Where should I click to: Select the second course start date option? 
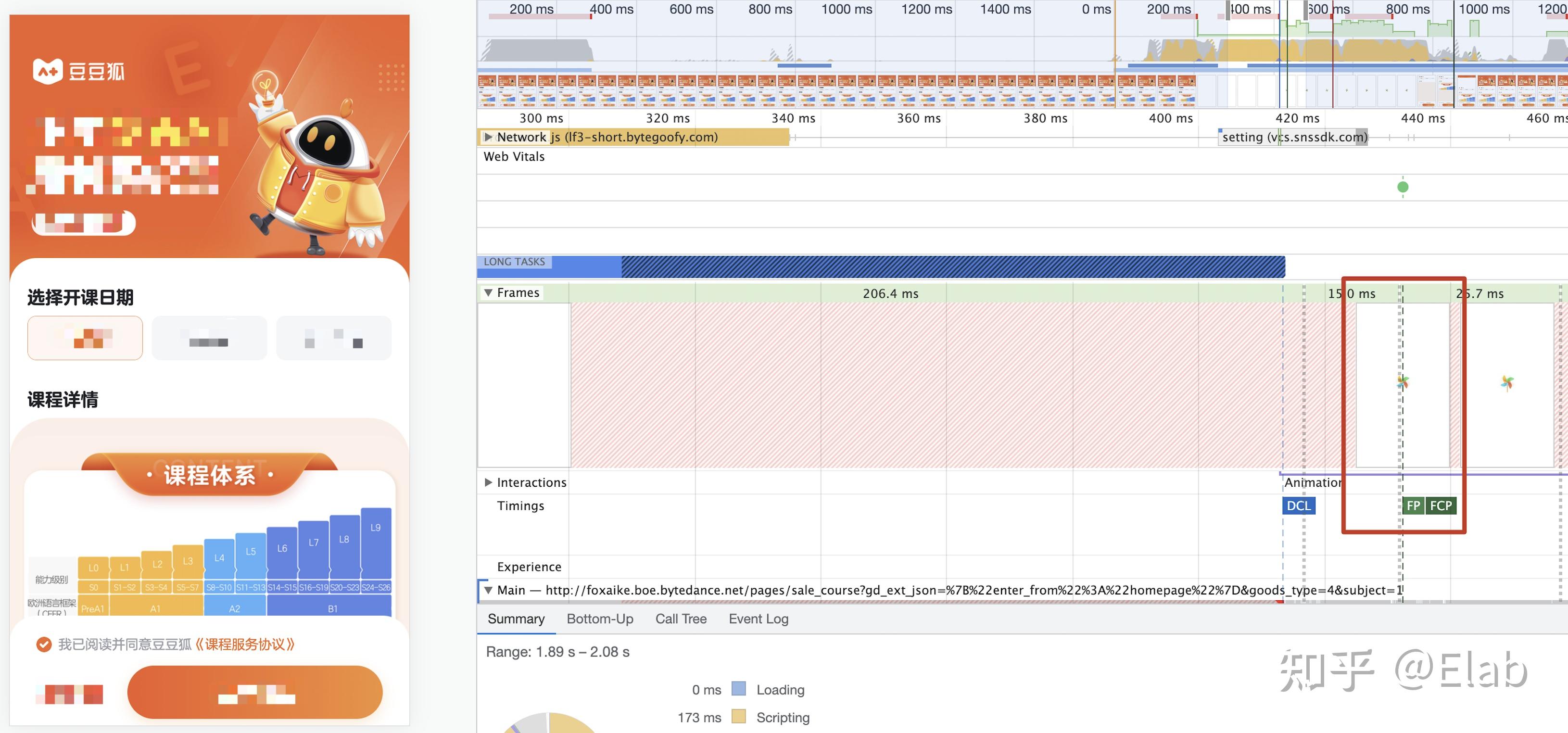[209, 338]
